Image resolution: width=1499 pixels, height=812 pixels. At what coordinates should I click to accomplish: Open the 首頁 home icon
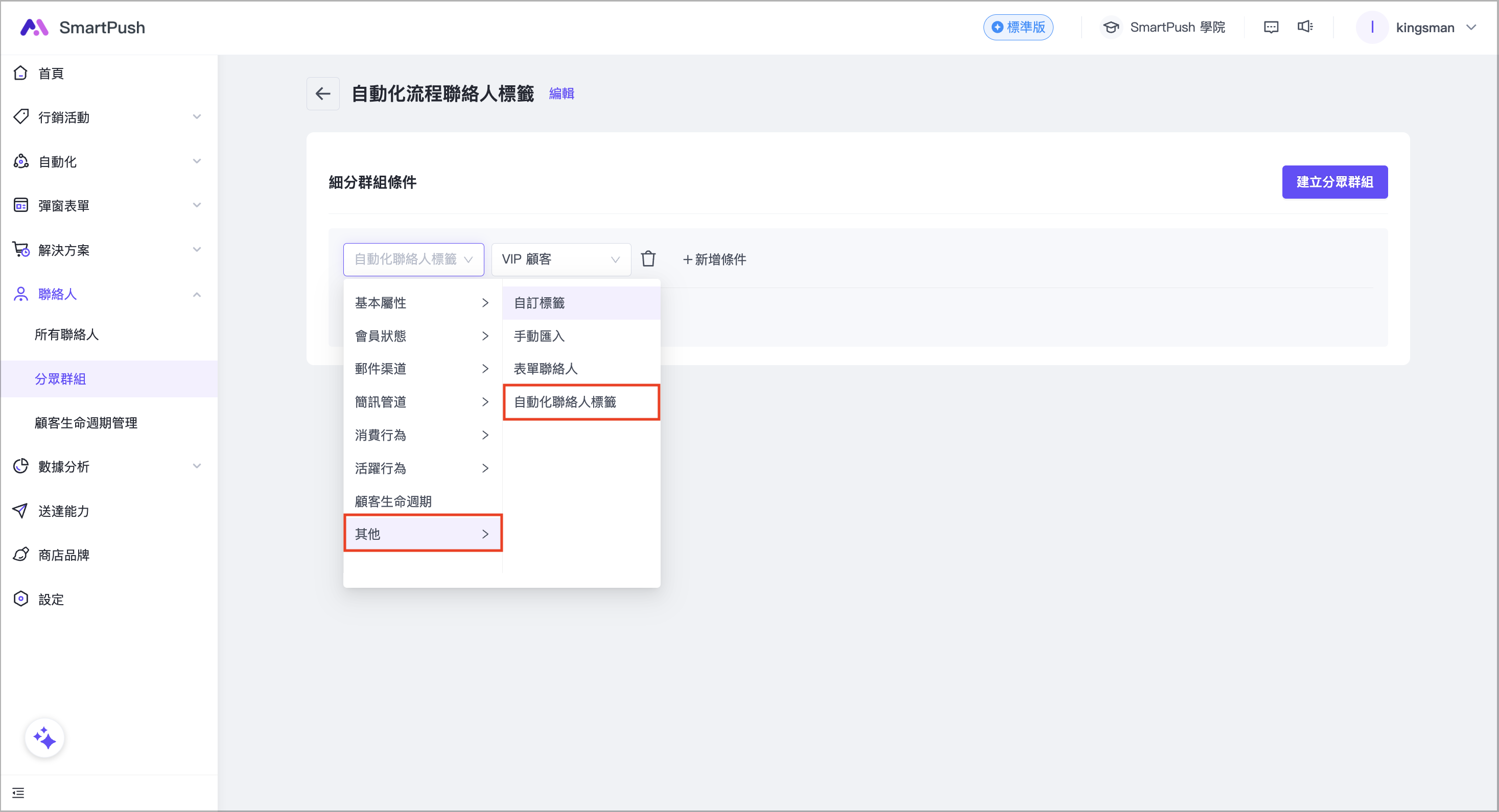[21, 72]
